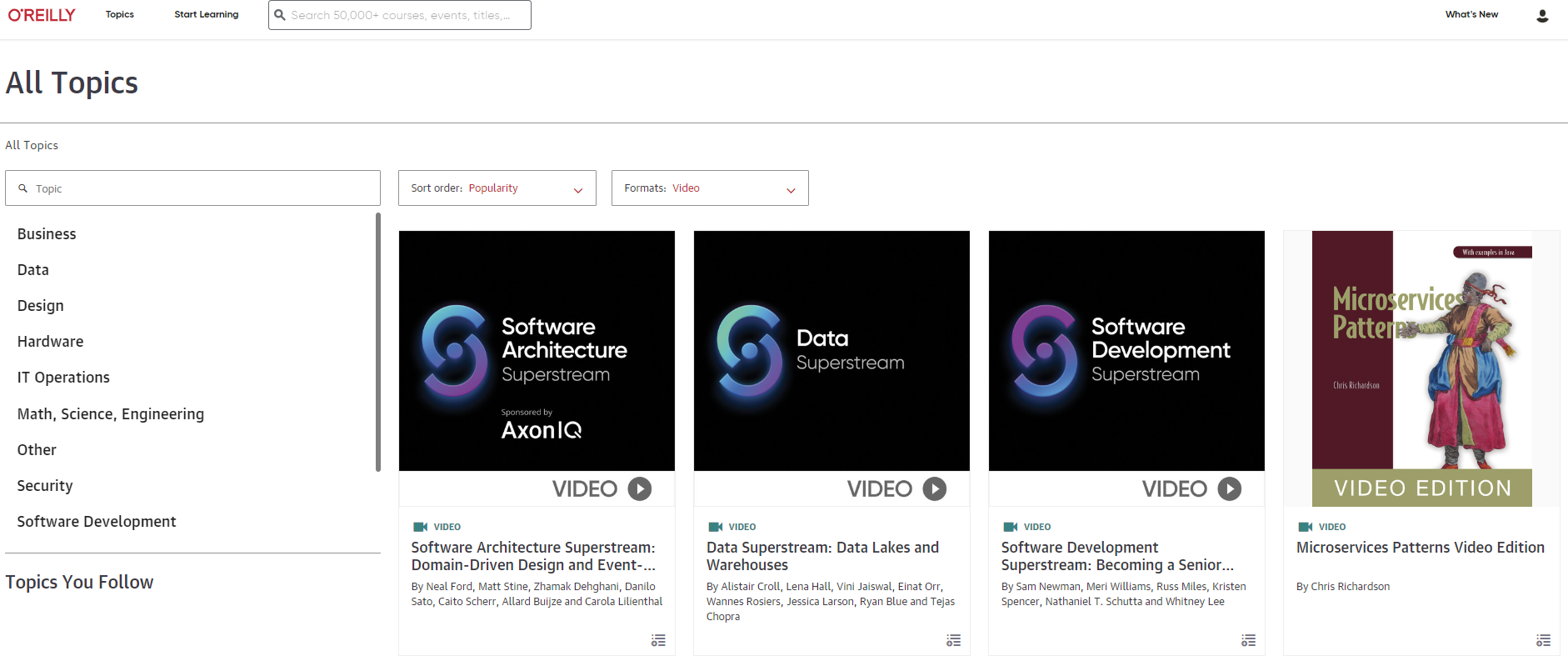Open the Sort order dropdown
1568x666 pixels.
tap(497, 188)
